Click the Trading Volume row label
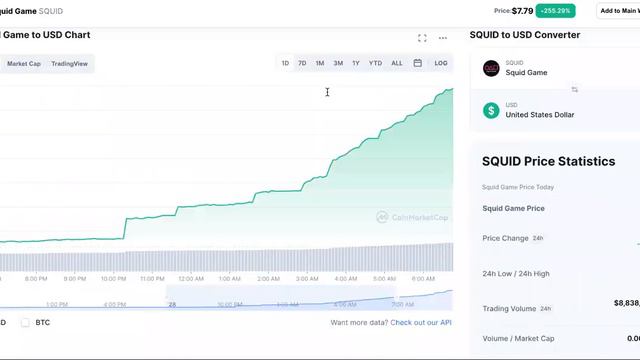The image size is (640, 360). pyautogui.click(x=509, y=309)
